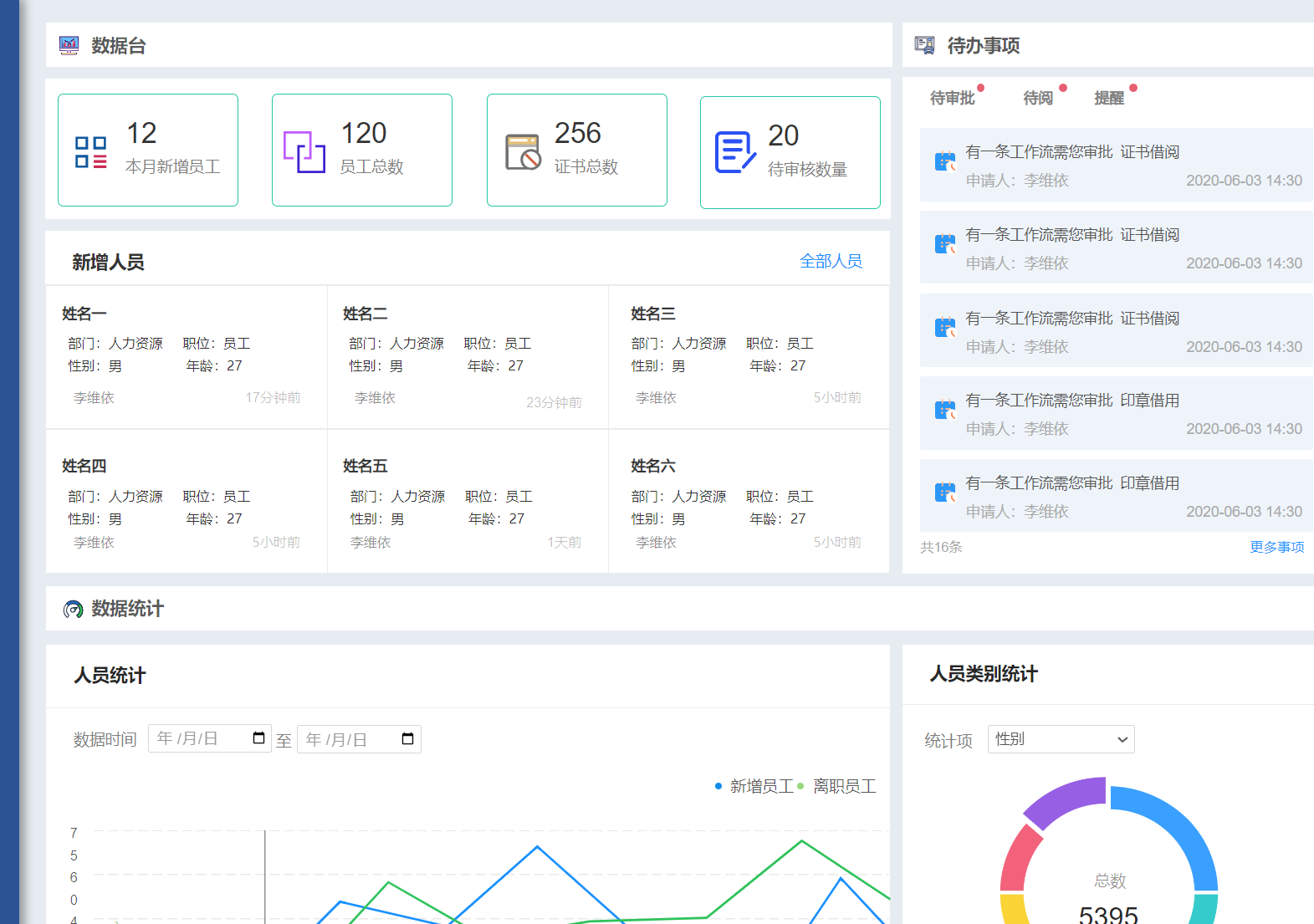This screenshot has height=924, width=1314.
Task: Open the 证书总数 256 stat card
Action: 577,150
